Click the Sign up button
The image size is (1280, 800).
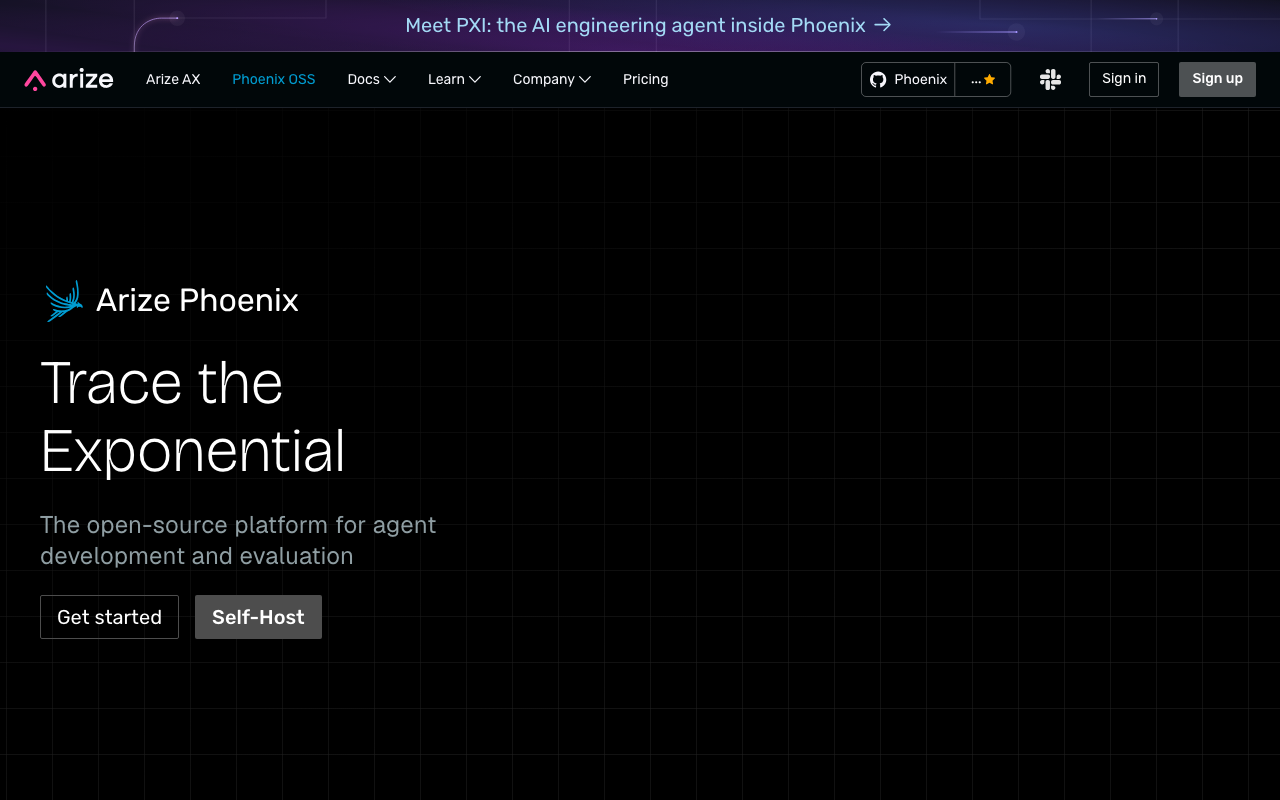click(1217, 79)
